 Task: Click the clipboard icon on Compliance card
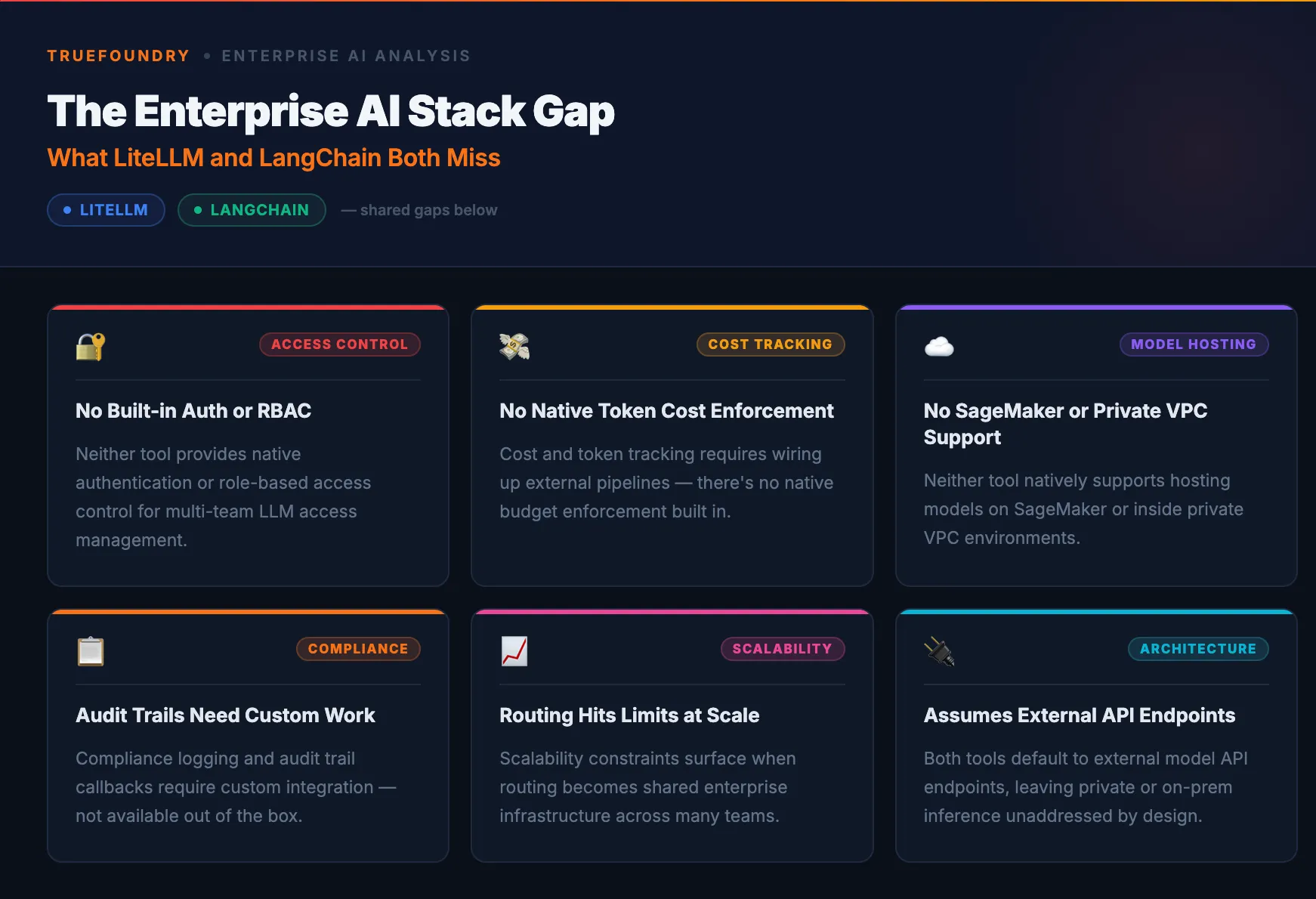tap(90, 650)
